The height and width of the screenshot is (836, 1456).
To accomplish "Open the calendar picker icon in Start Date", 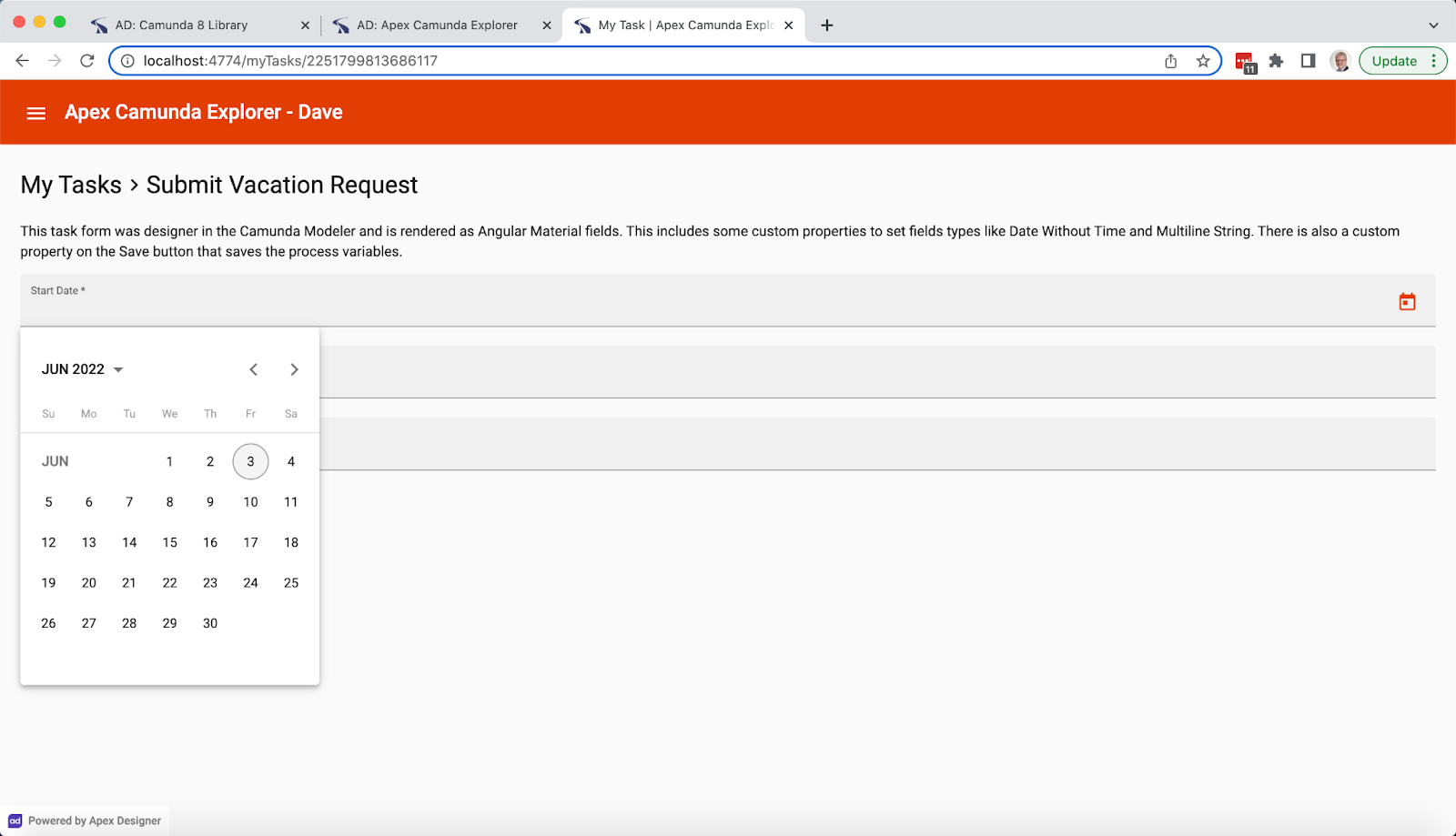I will pyautogui.click(x=1407, y=302).
